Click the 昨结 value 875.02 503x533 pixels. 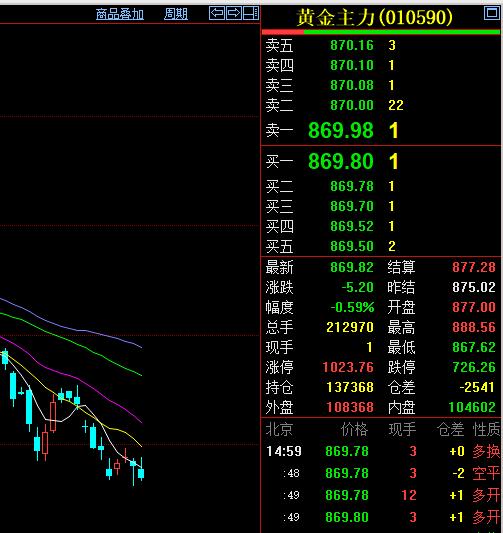pyautogui.click(x=474, y=287)
